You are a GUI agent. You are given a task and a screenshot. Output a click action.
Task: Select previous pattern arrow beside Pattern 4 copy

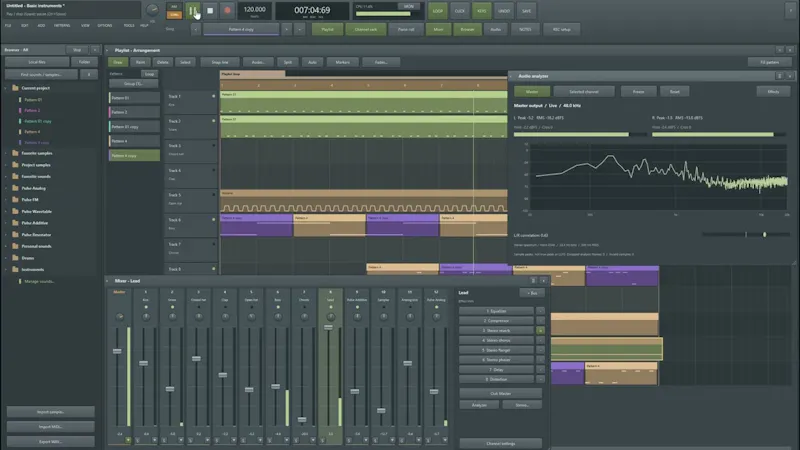coord(195,30)
